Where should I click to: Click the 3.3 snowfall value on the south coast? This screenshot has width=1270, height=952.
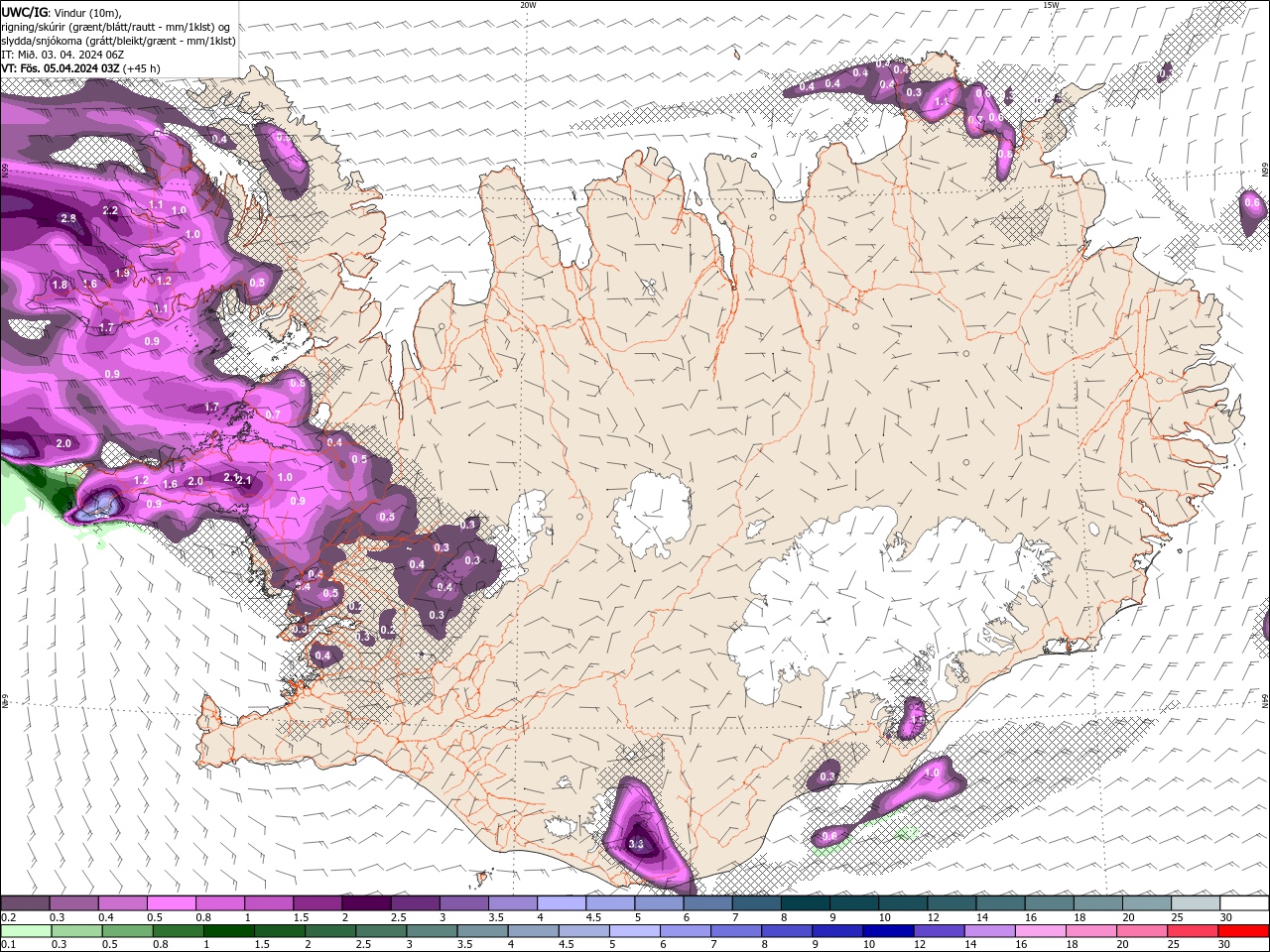click(637, 844)
